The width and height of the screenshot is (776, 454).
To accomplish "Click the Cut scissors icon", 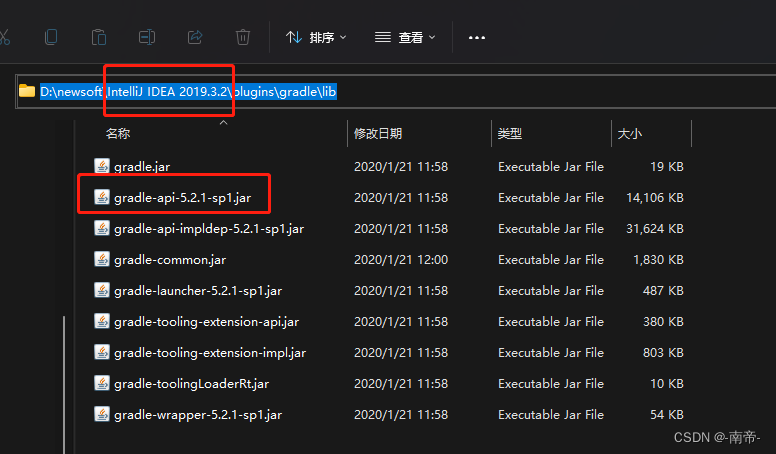I will click(x=4, y=37).
